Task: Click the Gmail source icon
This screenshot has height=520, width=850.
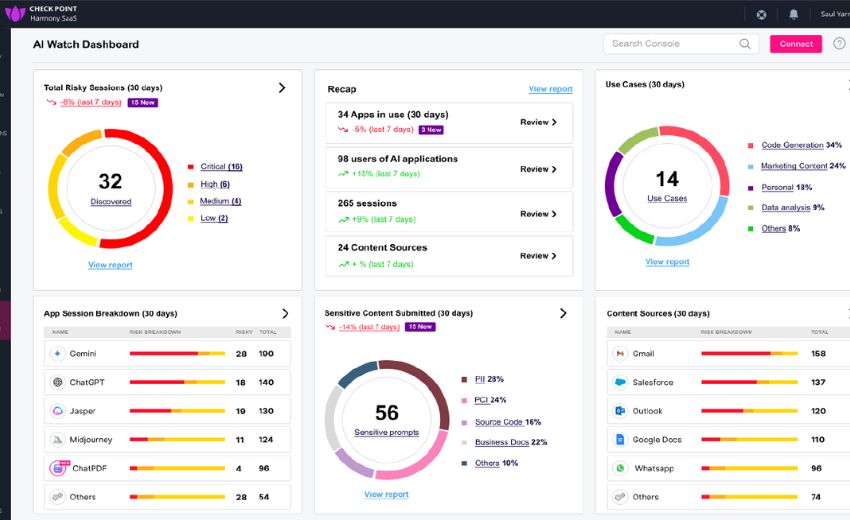Action: (620, 354)
